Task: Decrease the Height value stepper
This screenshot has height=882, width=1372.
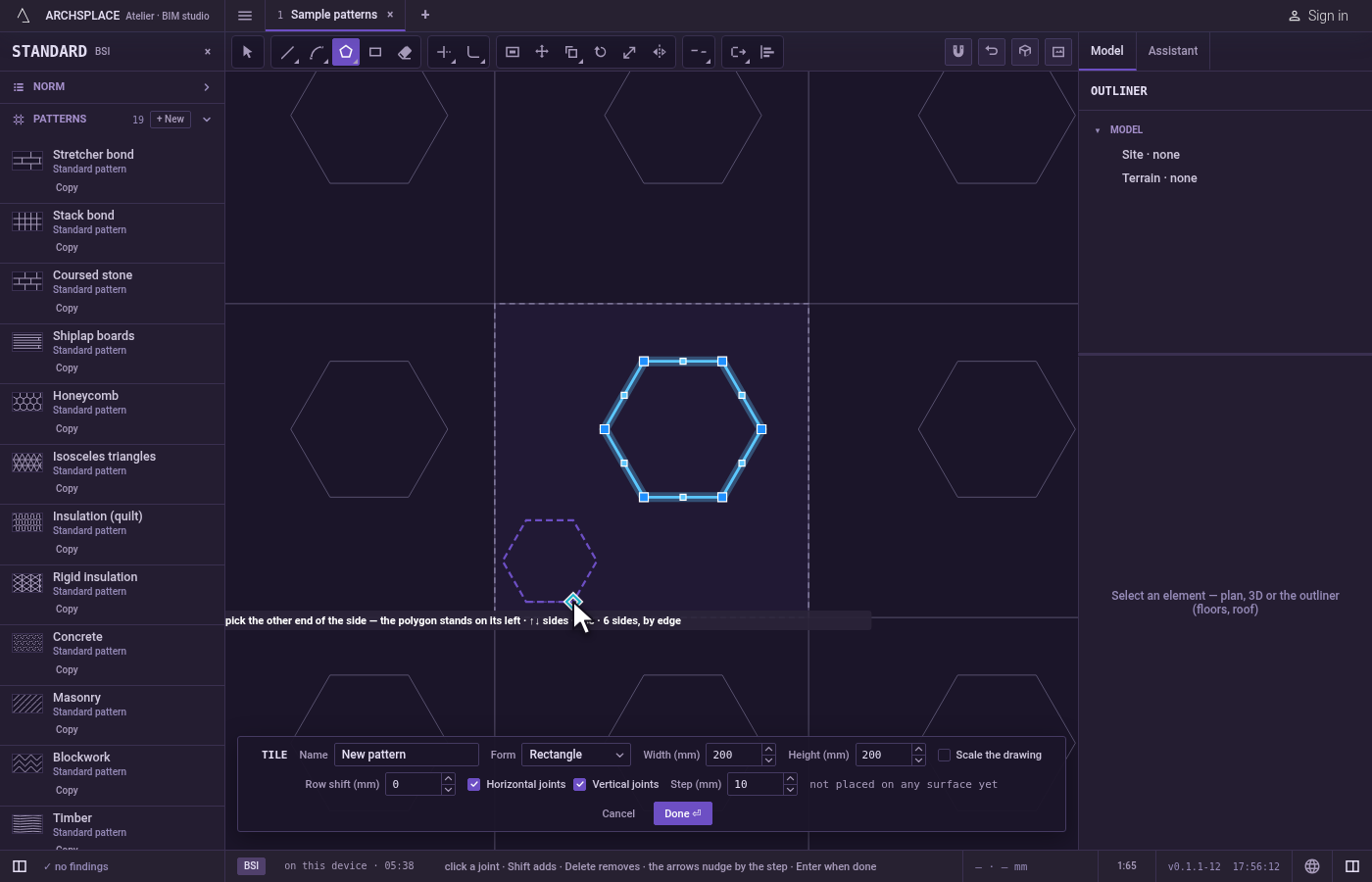Action: coord(918,760)
